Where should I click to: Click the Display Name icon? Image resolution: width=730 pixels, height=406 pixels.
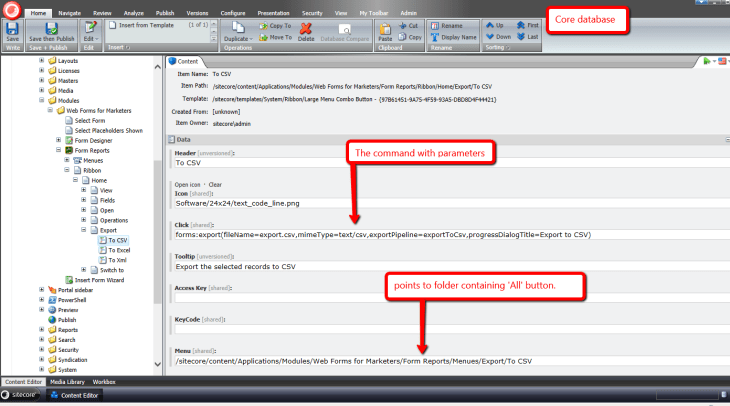pyautogui.click(x=435, y=37)
